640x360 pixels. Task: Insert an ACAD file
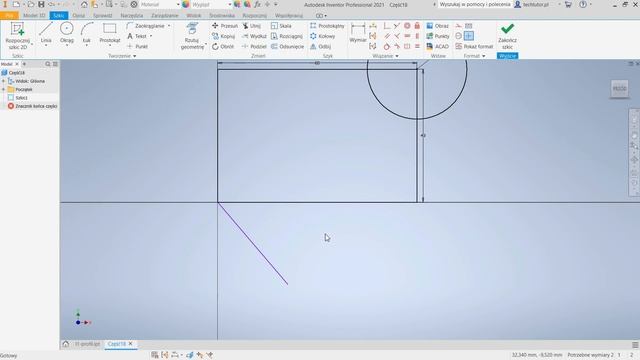click(x=438, y=47)
